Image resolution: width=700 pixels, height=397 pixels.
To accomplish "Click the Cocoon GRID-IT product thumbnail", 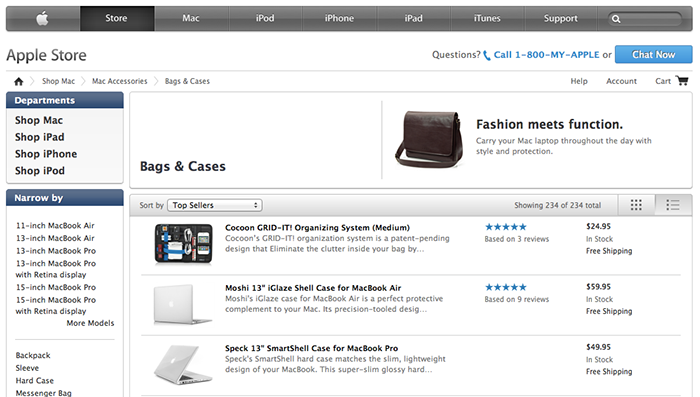I will click(x=183, y=244).
